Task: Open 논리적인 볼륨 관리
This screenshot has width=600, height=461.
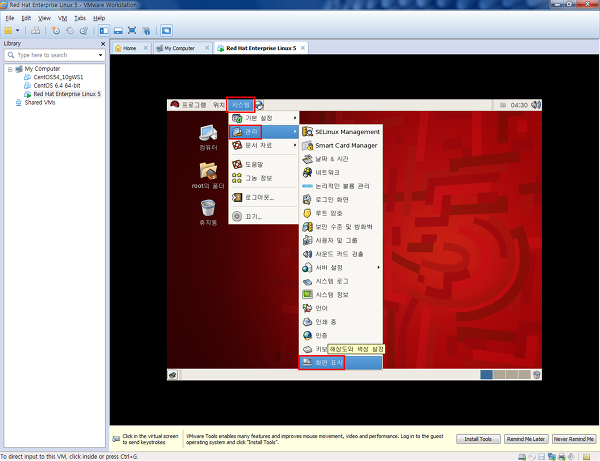Action: click(341, 186)
